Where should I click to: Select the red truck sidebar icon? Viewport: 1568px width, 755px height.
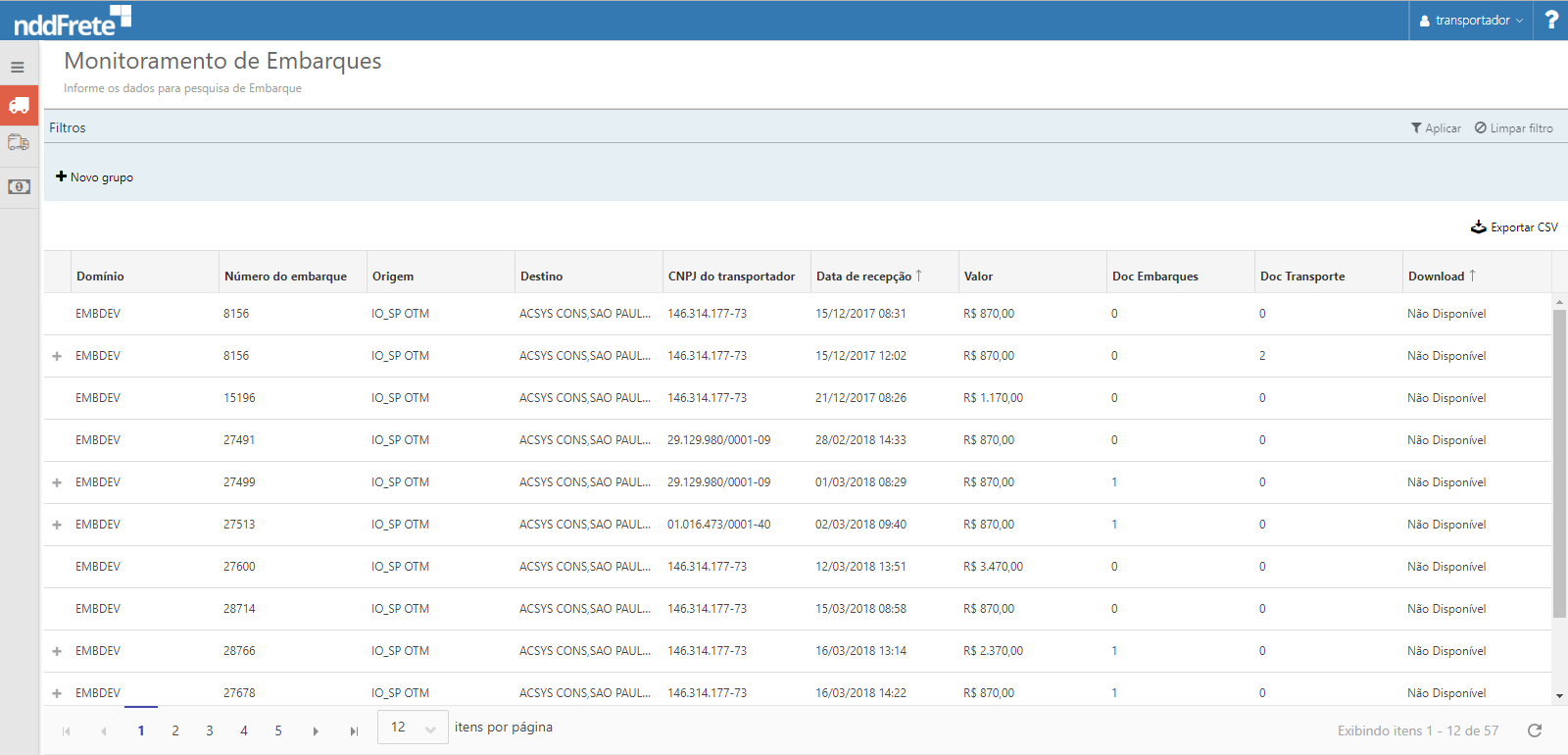19,105
